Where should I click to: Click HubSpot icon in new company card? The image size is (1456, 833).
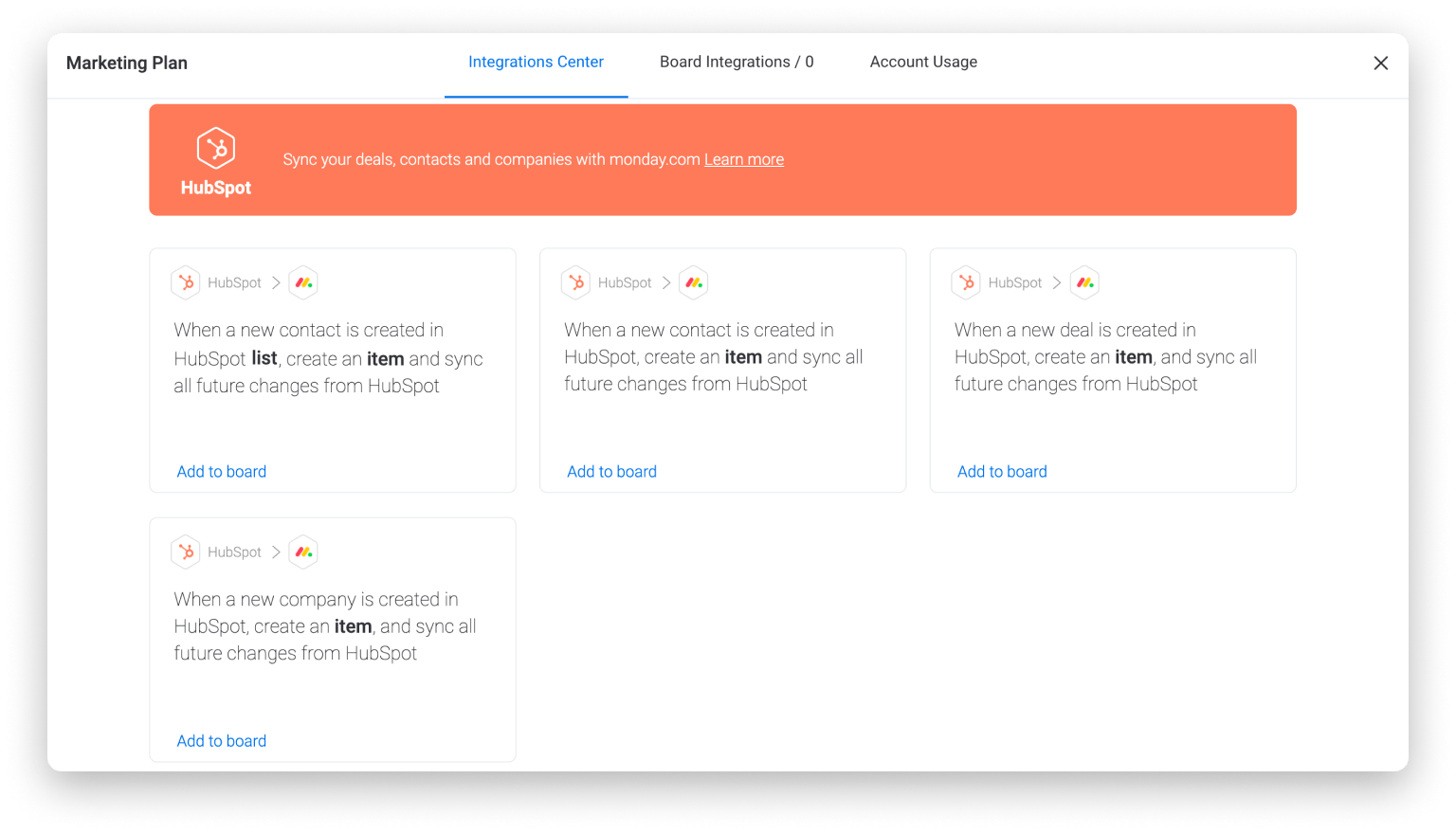[186, 552]
